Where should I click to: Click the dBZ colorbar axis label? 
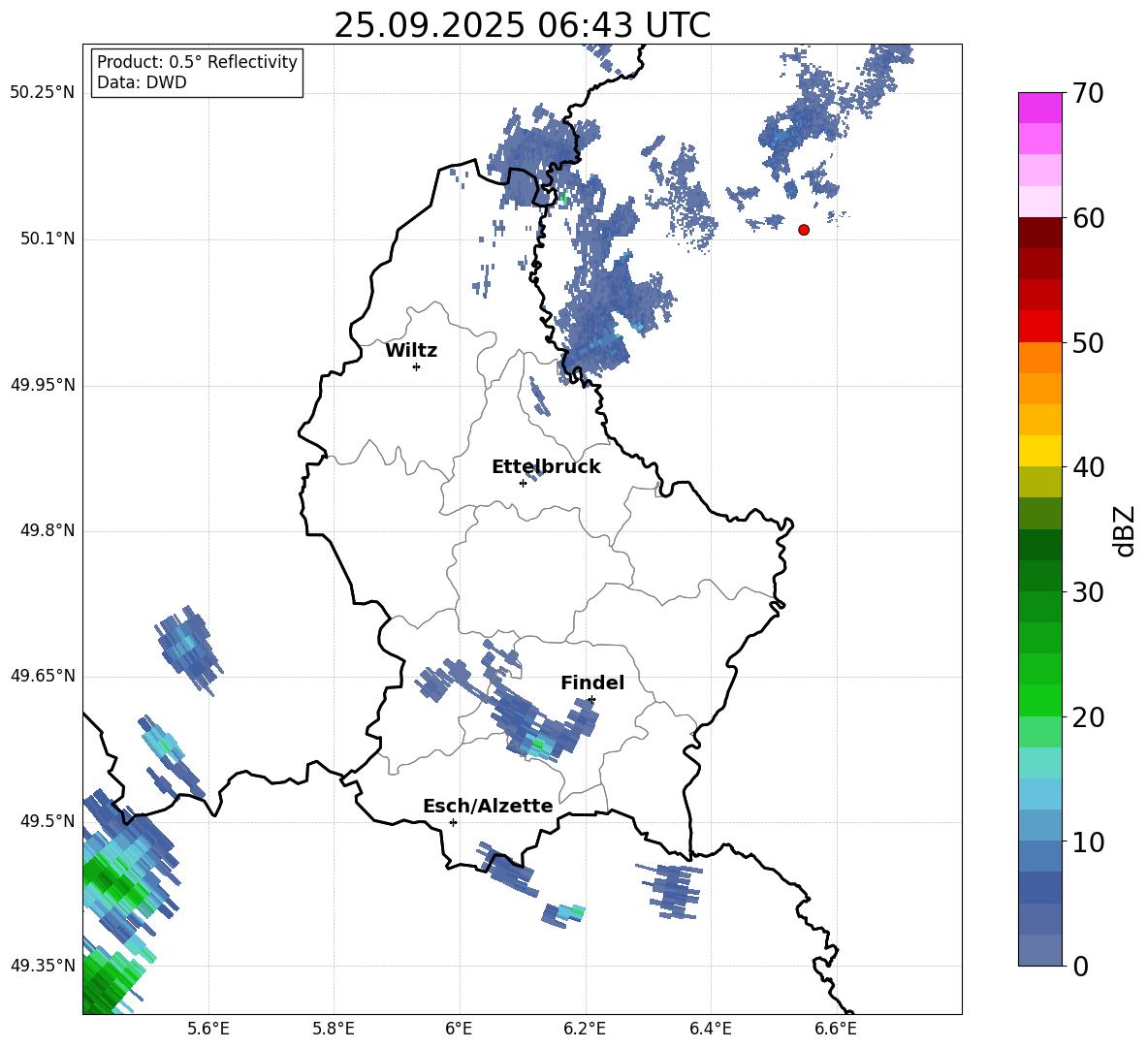(x=1124, y=530)
